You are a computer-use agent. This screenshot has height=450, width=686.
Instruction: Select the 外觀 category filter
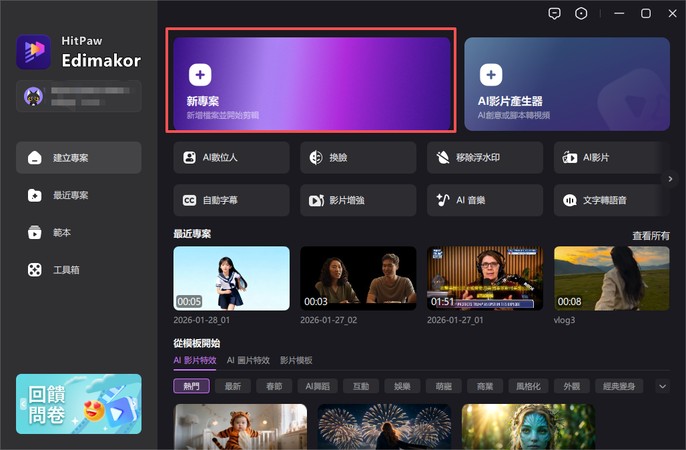571,386
